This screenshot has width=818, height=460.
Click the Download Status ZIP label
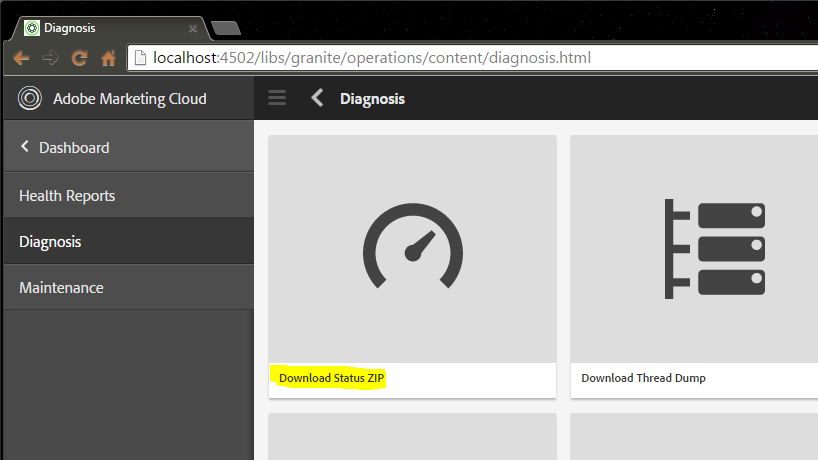click(332, 378)
